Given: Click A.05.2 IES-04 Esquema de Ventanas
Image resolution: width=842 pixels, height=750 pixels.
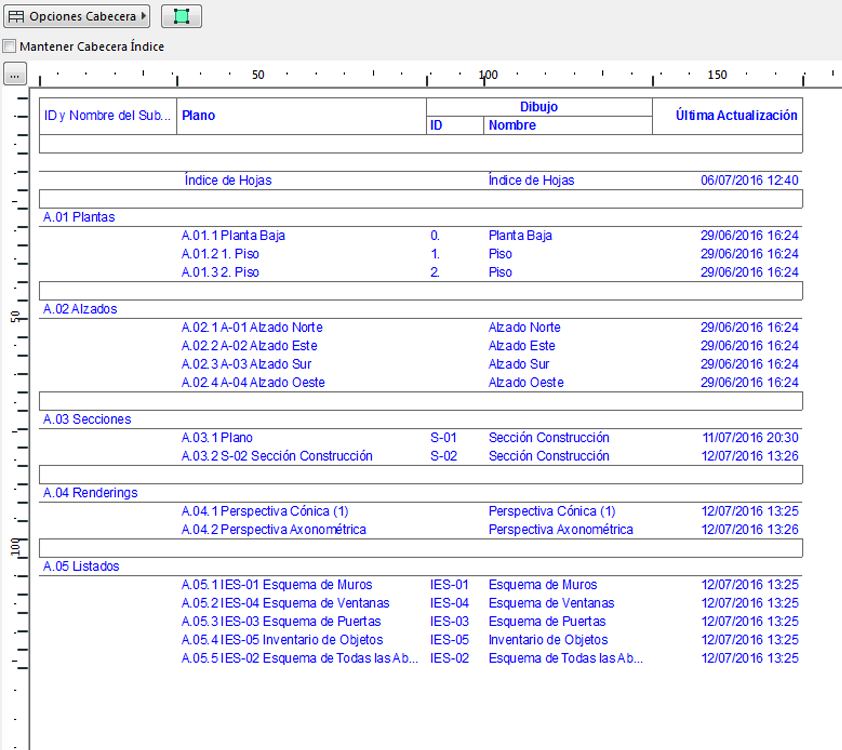Looking at the screenshot, I should pos(286,603).
